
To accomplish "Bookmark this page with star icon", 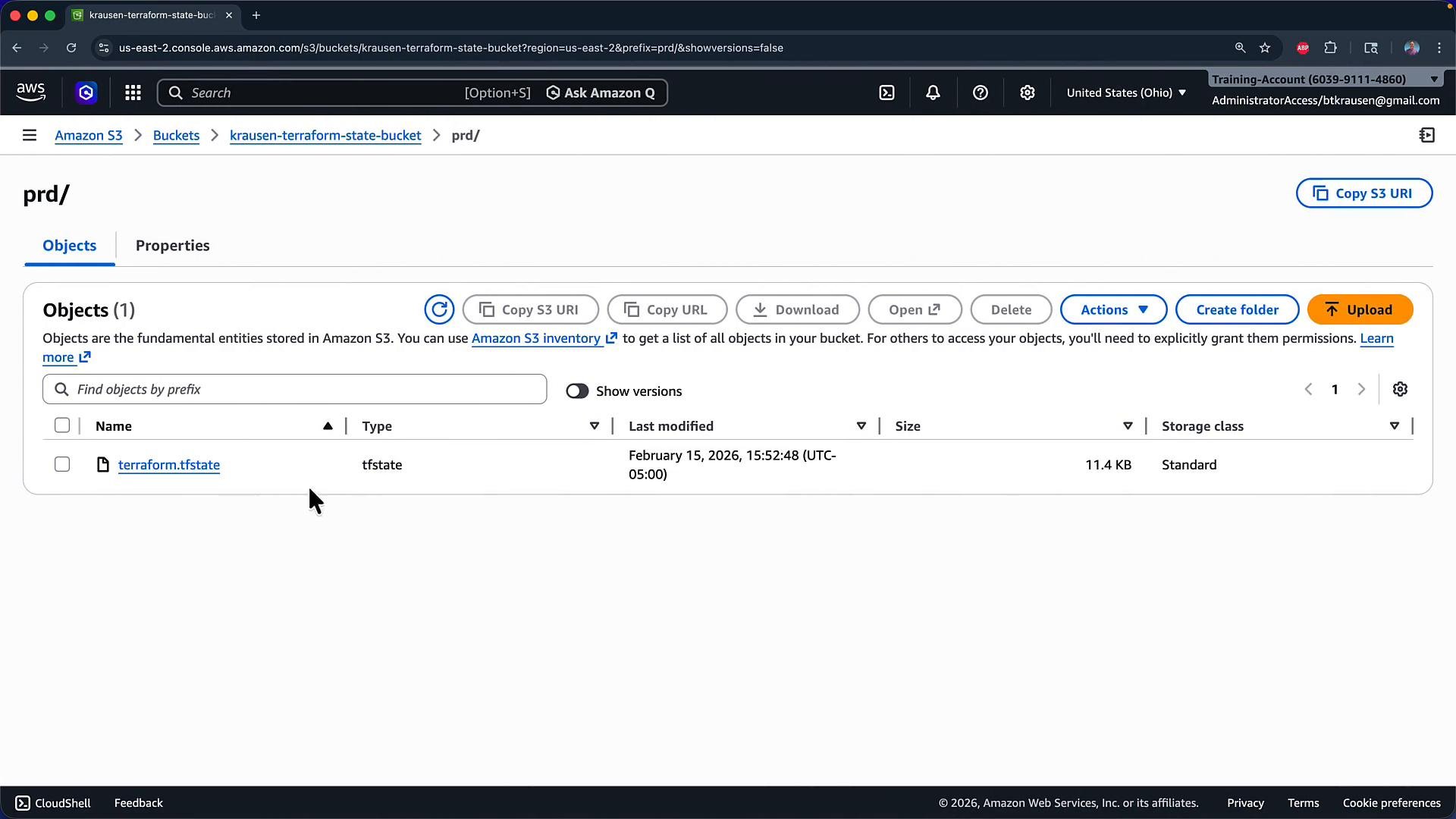I will pos(1265,48).
